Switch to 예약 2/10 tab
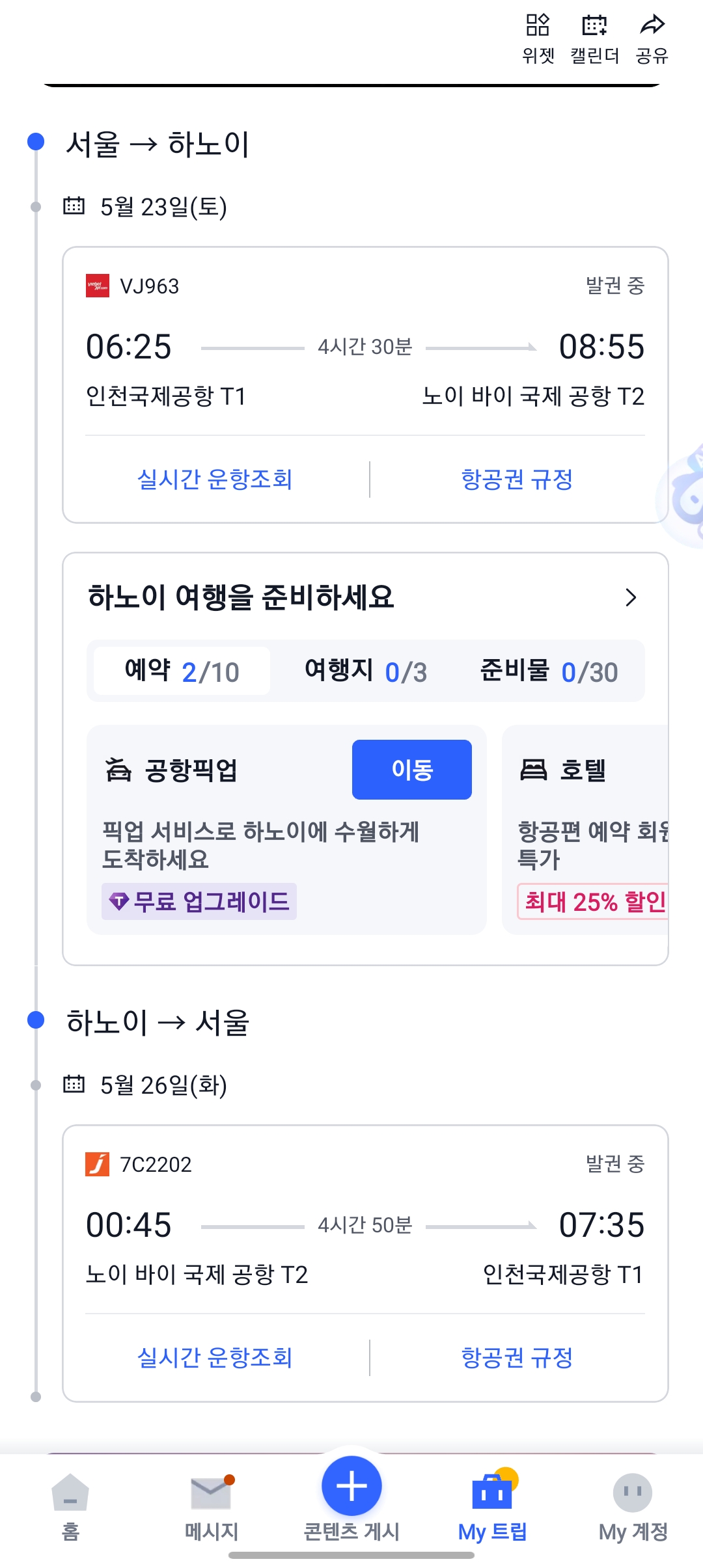This screenshot has height=1568, width=703. pyautogui.click(x=182, y=671)
